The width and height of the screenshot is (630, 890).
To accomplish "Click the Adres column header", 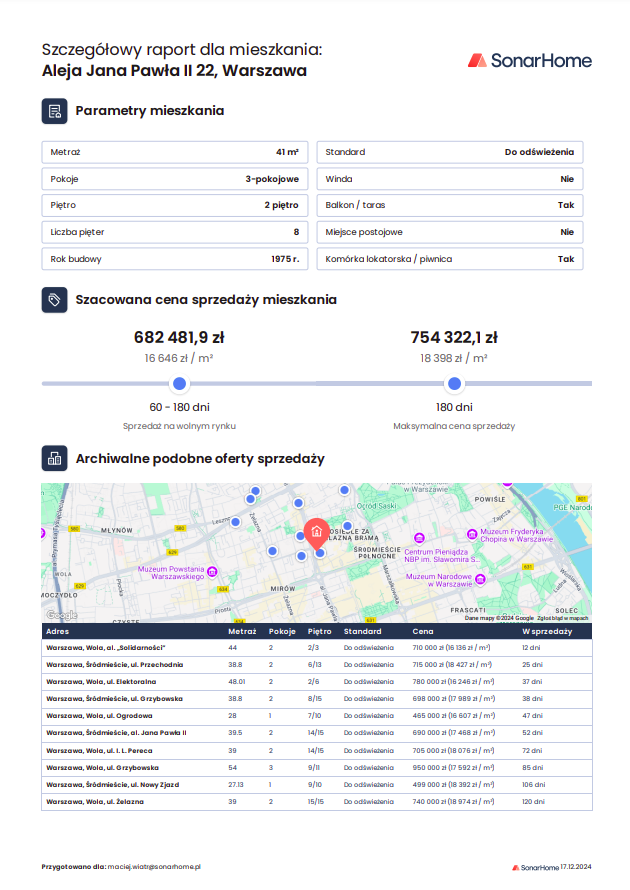I will [x=58, y=632].
